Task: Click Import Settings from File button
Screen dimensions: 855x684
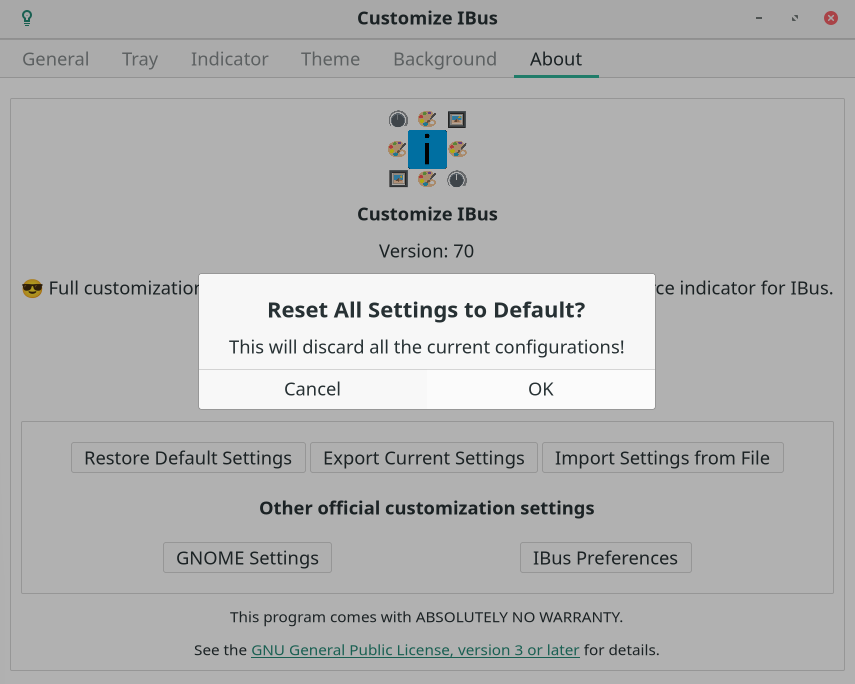Action: pos(663,458)
